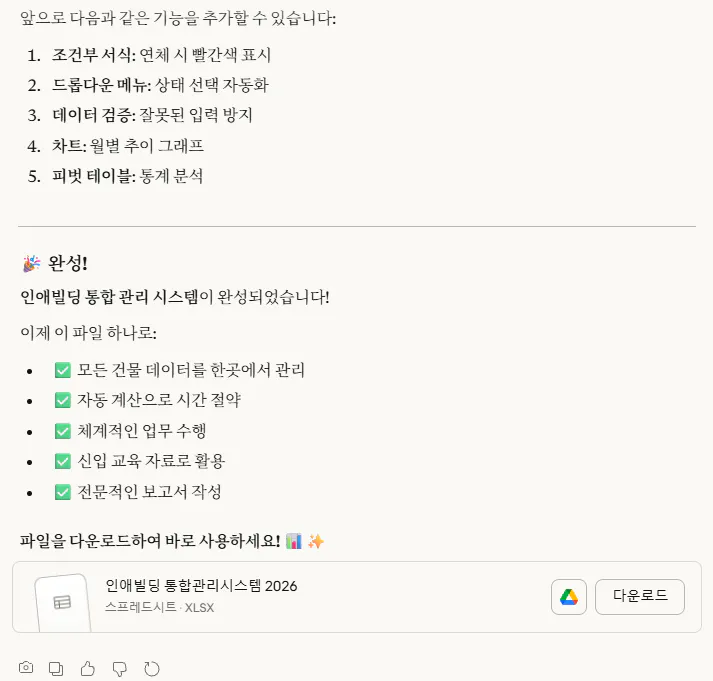Click the sparkles emoji at the line end
This screenshot has height=681, width=713.
[x=316, y=542]
